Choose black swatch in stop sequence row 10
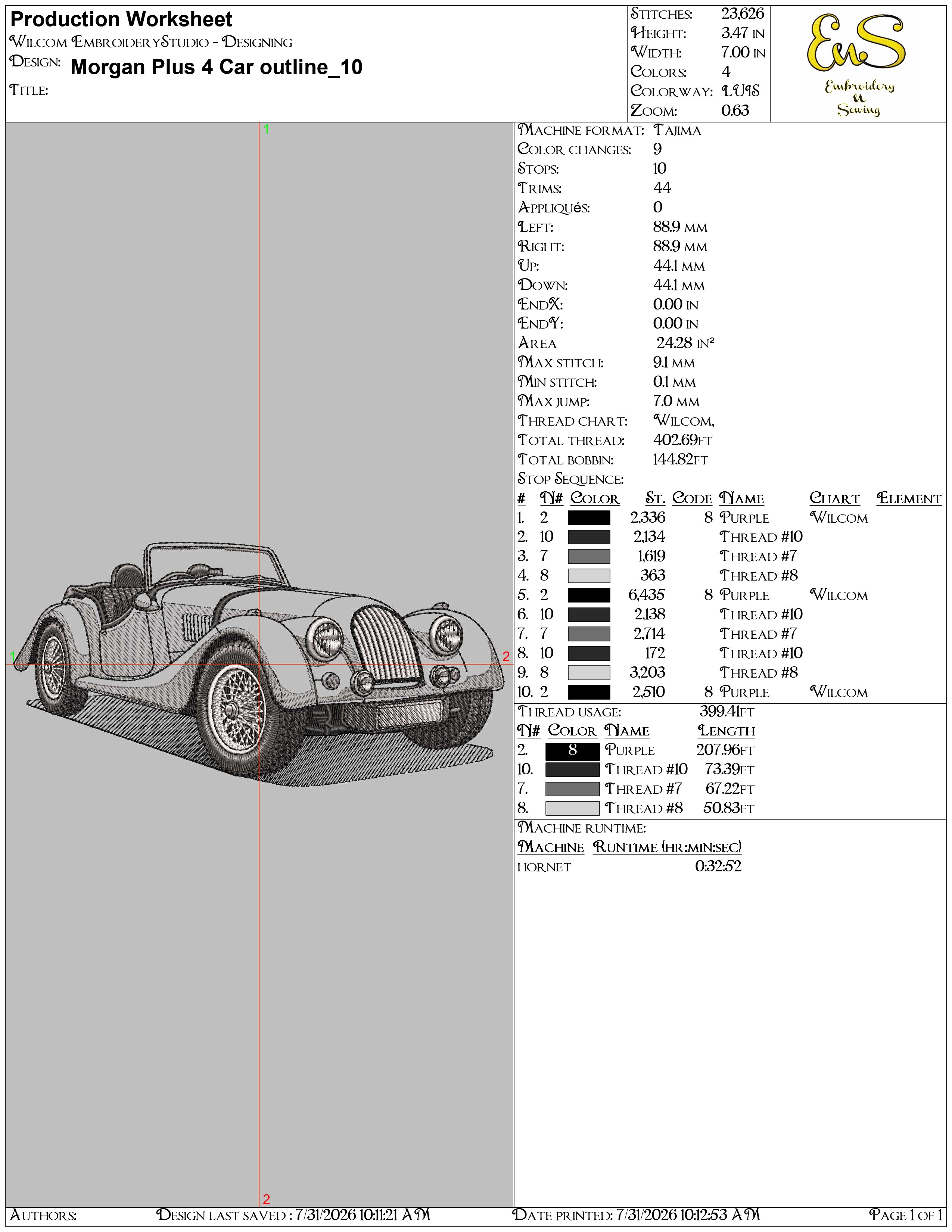This screenshot has width=952, height=1232. [x=589, y=692]
